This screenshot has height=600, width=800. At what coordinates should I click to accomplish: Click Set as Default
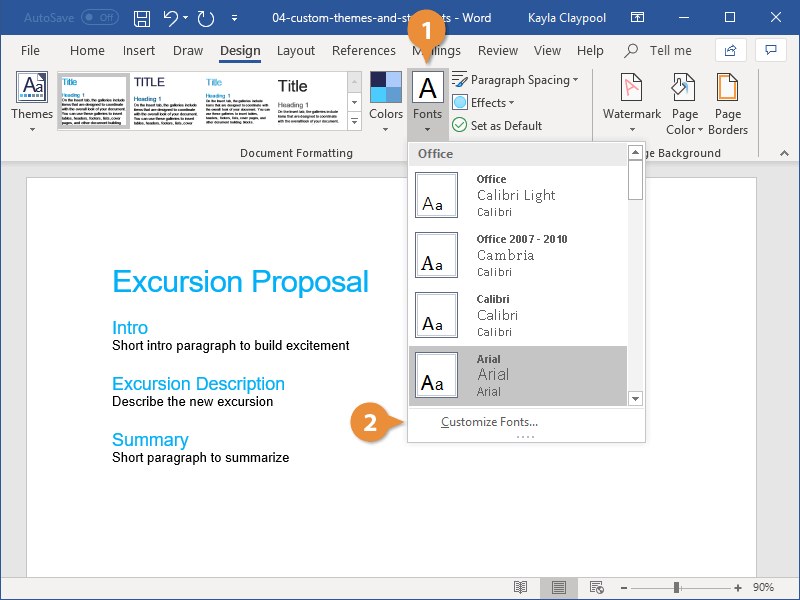[497, 126]
